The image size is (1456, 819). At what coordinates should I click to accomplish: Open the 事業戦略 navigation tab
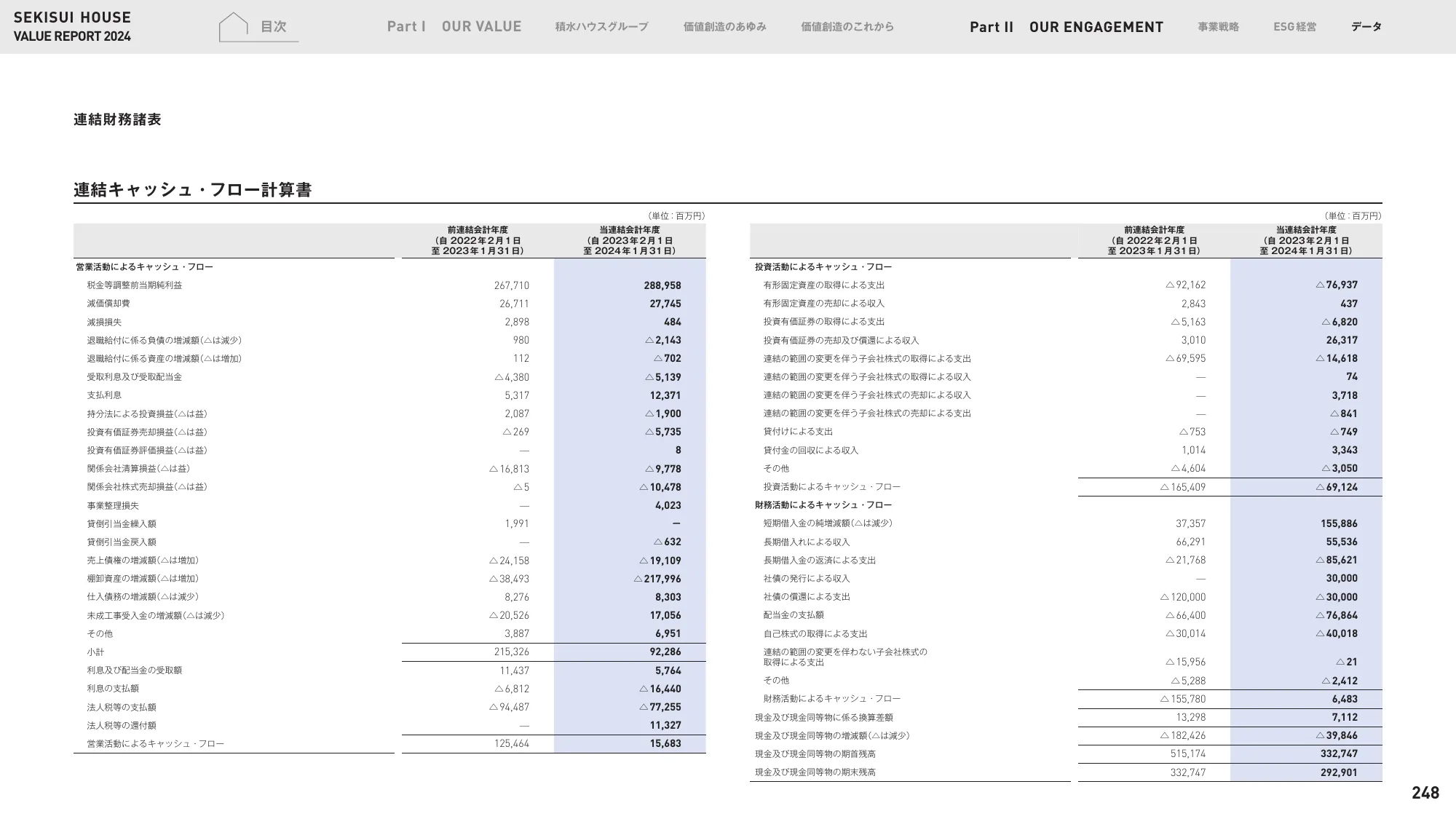1218,27
